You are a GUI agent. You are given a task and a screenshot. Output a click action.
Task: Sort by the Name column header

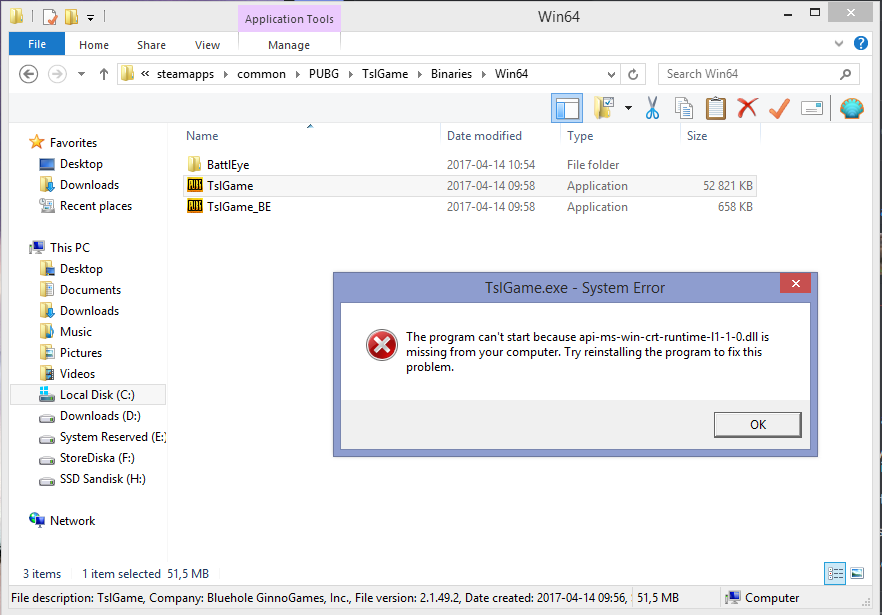202,136
